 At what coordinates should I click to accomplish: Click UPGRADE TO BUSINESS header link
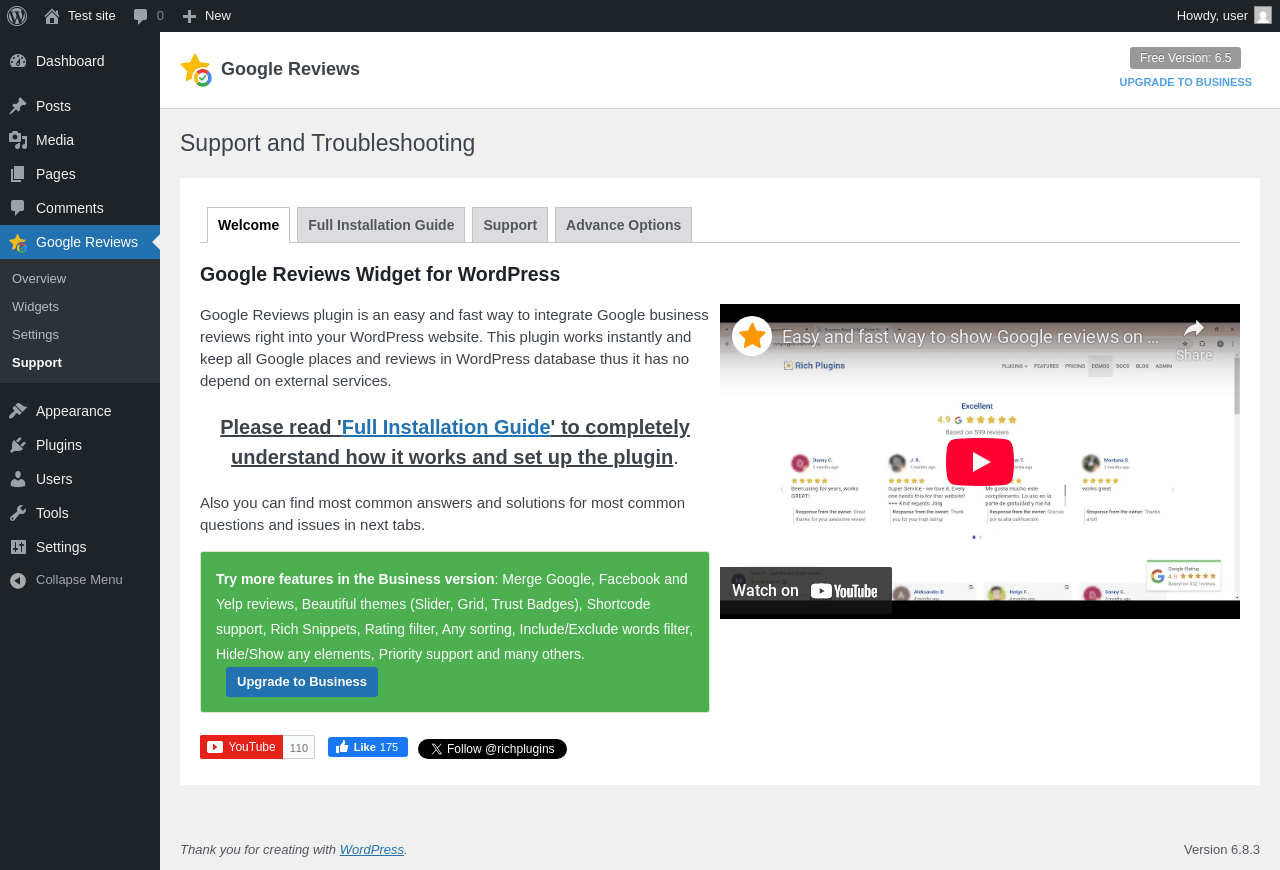pos(1185,82)
